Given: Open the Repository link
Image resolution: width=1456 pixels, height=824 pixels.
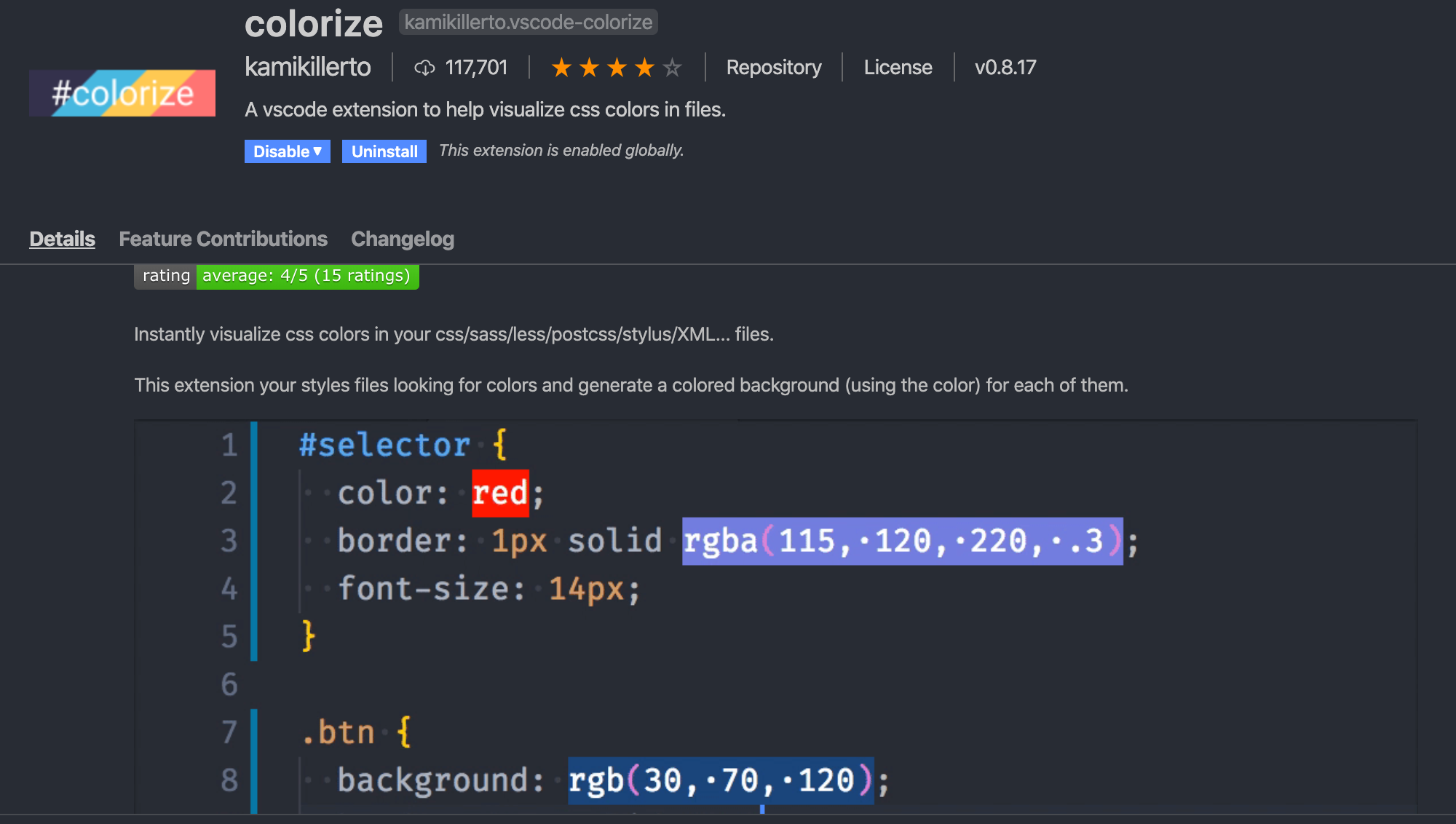Looking at the screenshot, I should pos(773,68).
